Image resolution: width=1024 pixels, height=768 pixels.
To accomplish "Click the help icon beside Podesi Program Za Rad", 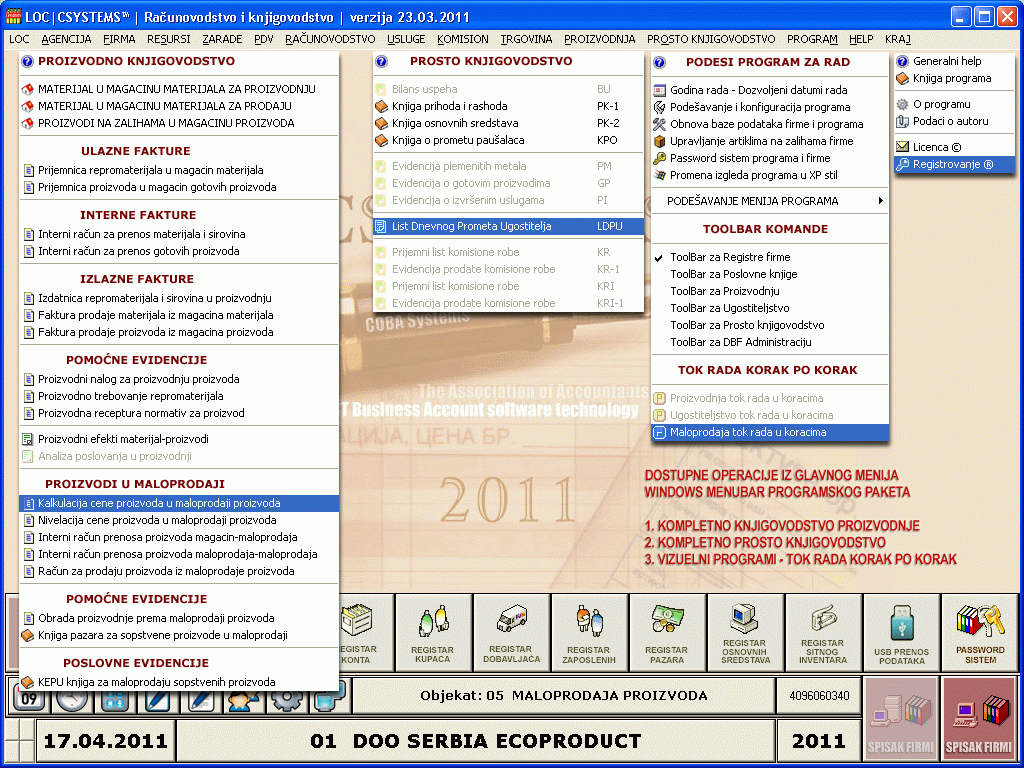I will (660, 63).
